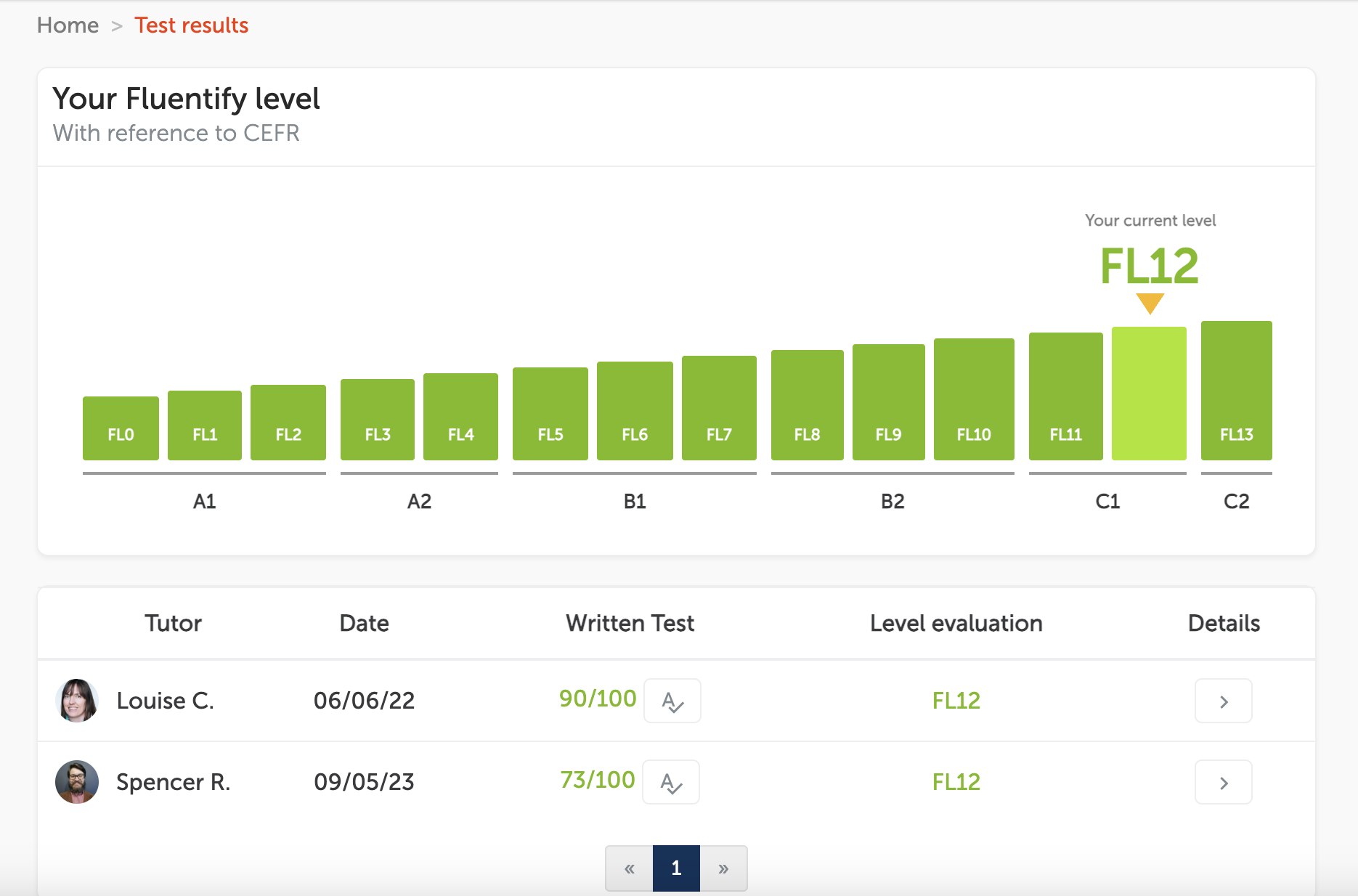Click tutor name Spencer R.
Viewport: 1358px width, 896px height.
(x=173, y=782)
